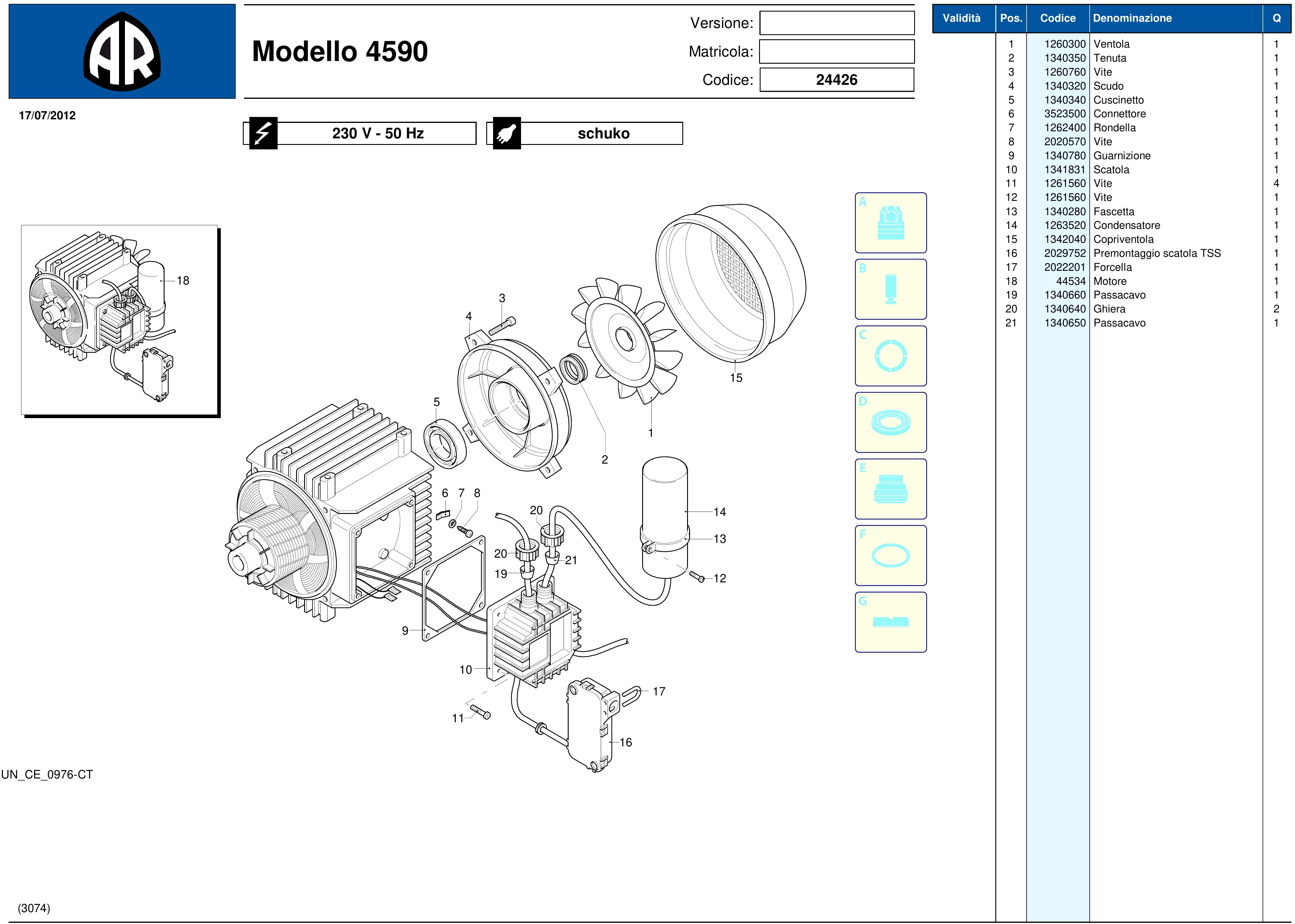
Task: Click the Codice field showing 24426
Action: (x=836, y=80)
